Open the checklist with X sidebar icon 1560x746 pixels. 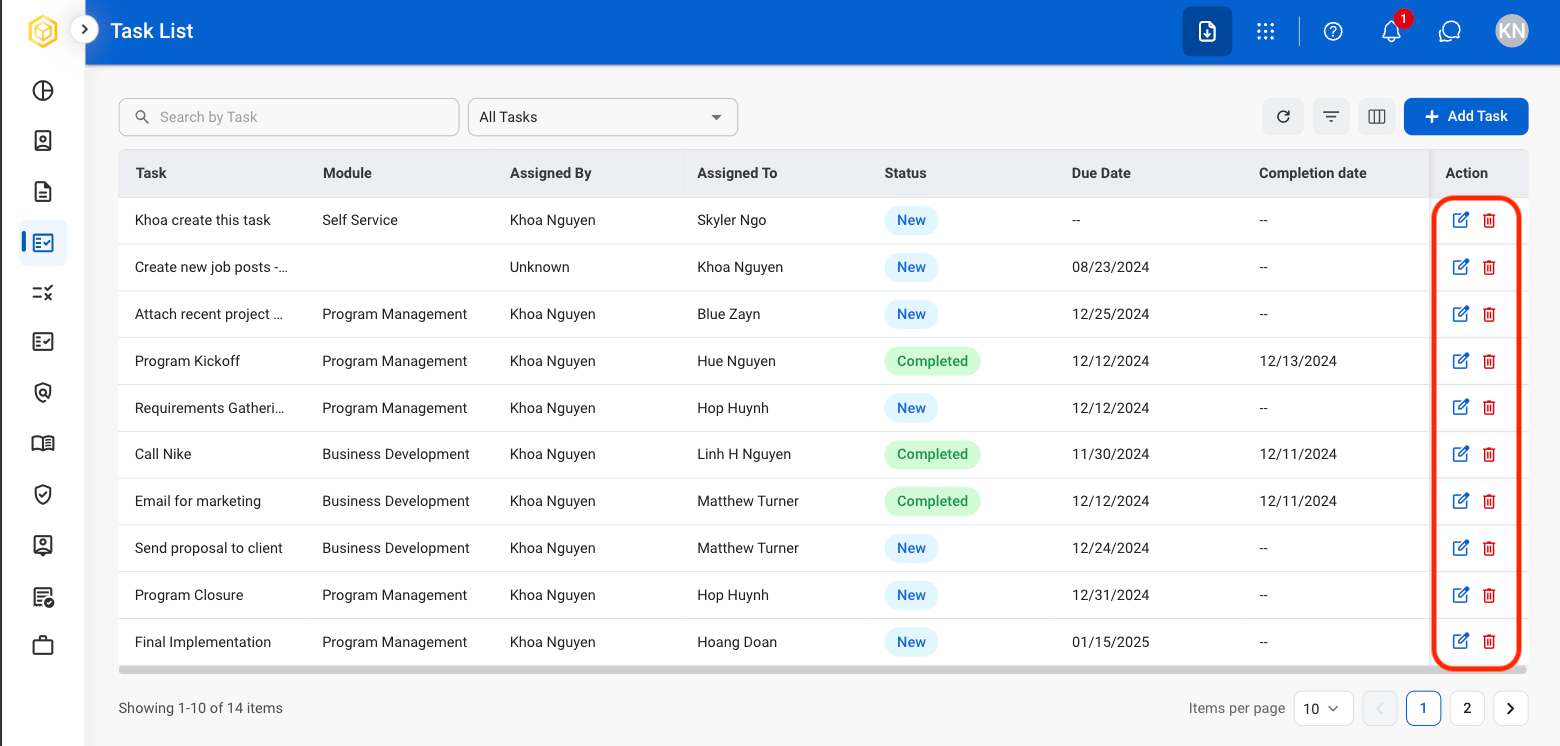(x=43, y=293)
